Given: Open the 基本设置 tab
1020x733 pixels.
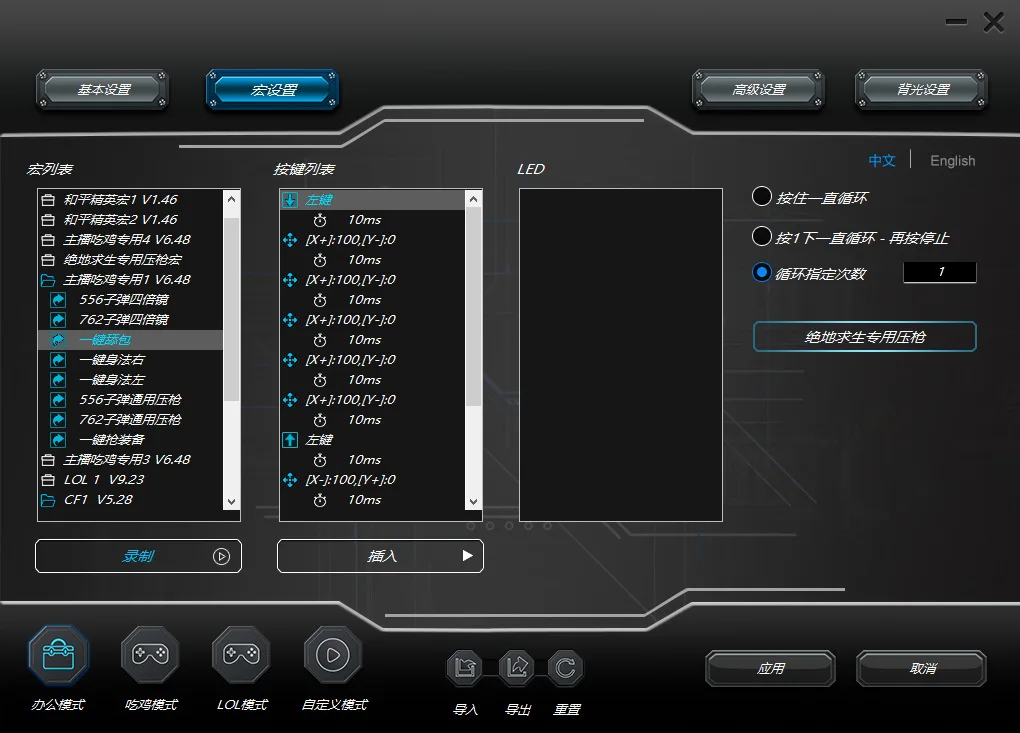Looking at the screenshot, I should 103,90.
